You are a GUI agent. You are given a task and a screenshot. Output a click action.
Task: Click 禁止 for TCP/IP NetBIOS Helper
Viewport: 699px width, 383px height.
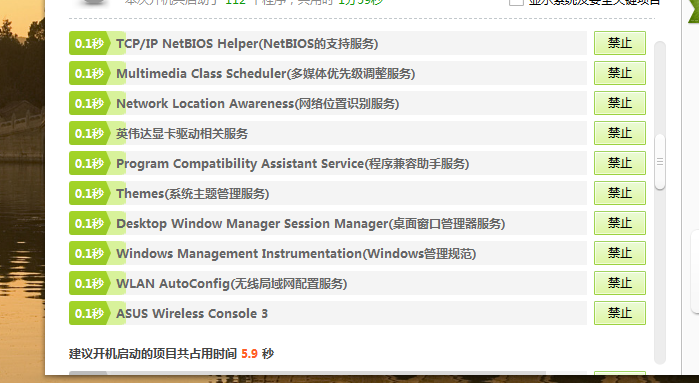click(620, 43)
